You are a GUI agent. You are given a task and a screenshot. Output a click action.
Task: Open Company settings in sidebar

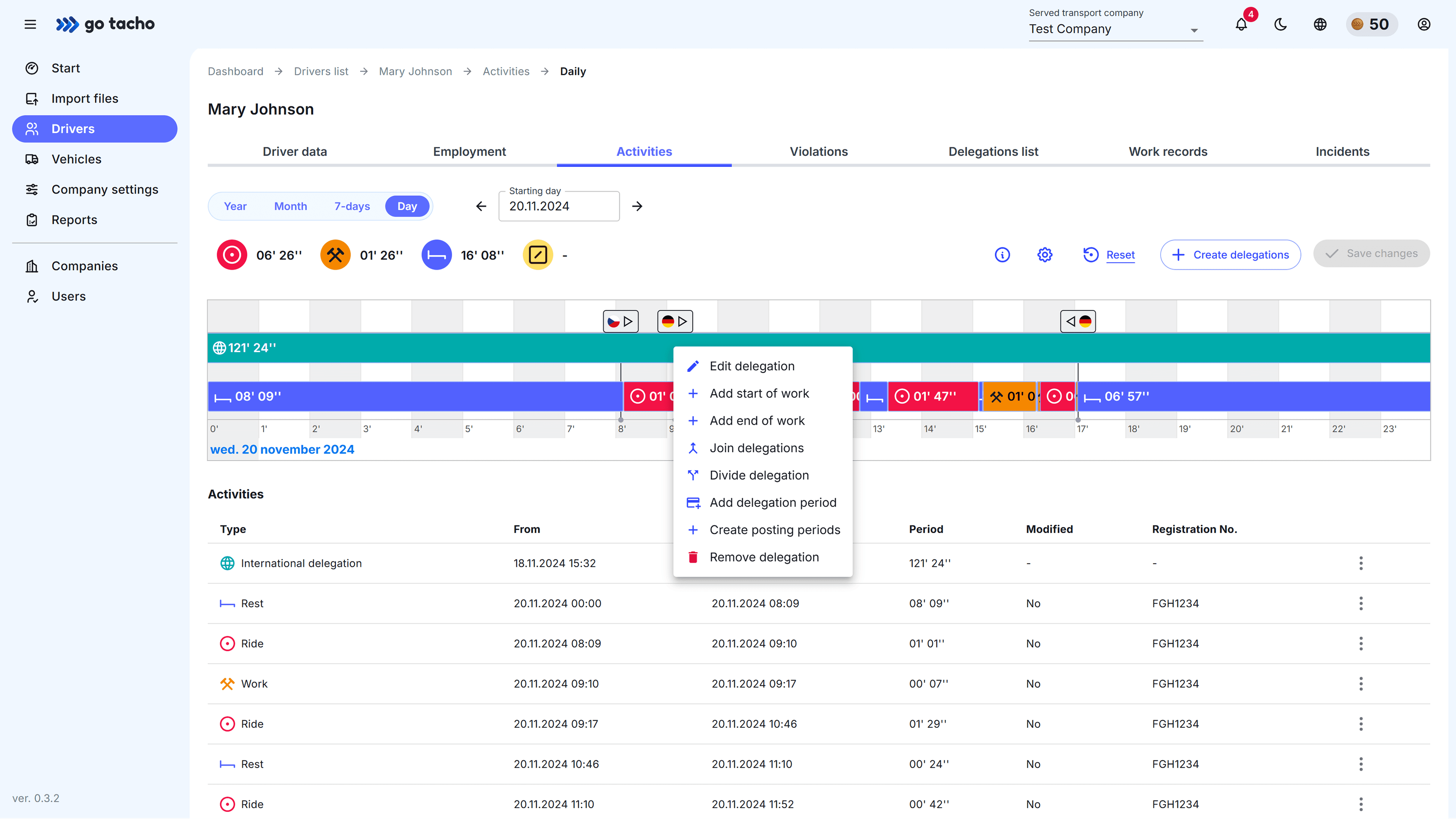coord(94,190)
